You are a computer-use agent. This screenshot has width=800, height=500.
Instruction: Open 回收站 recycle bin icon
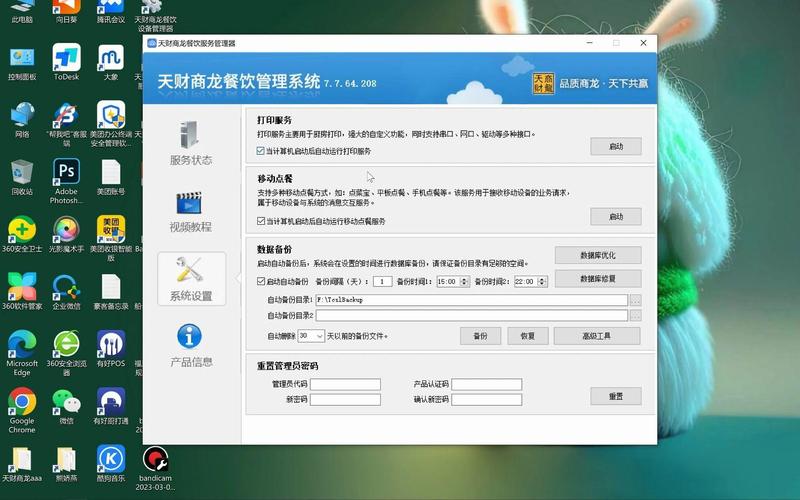coord(22,177)
